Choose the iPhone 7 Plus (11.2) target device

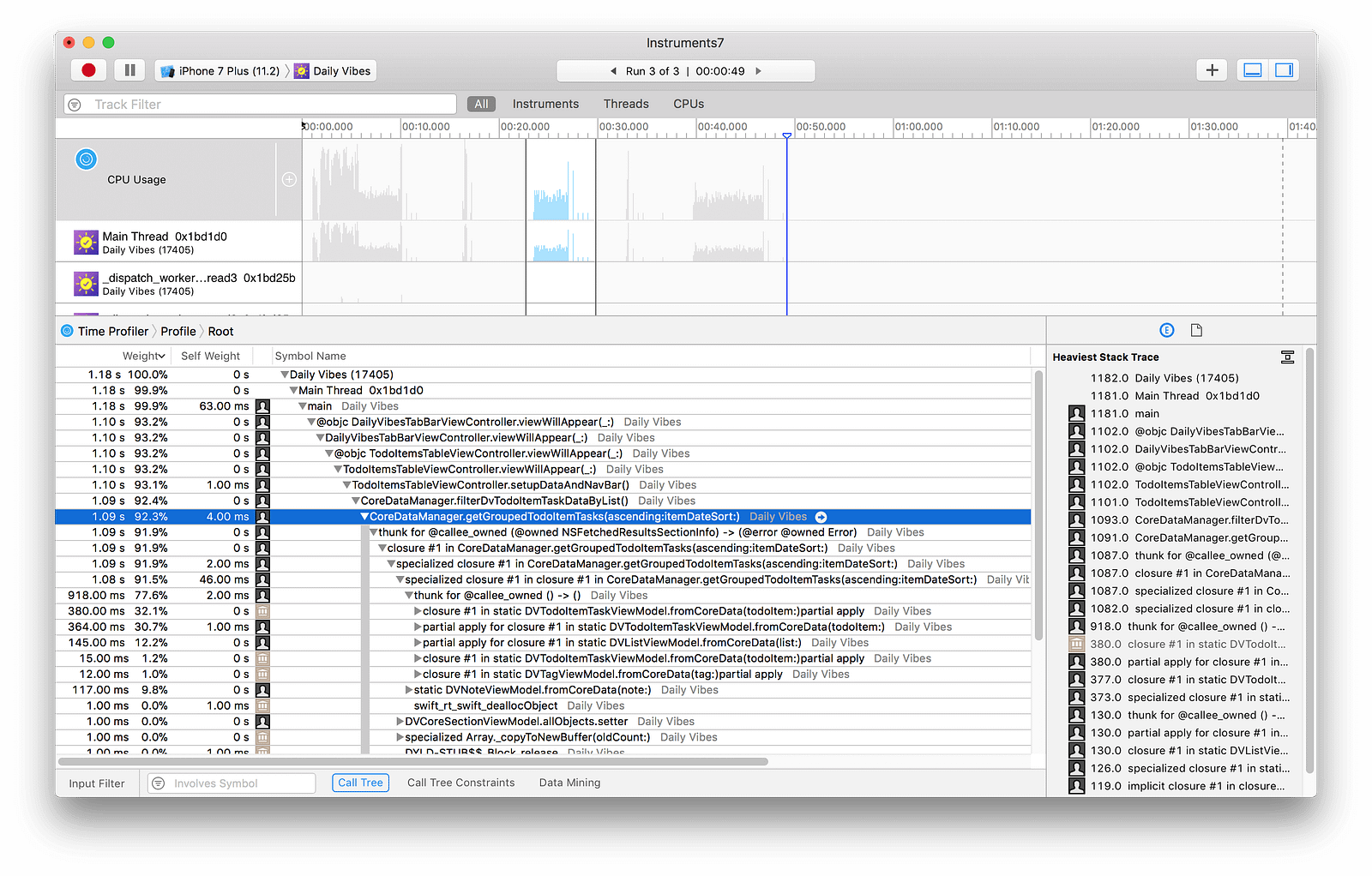click(220, 71)
